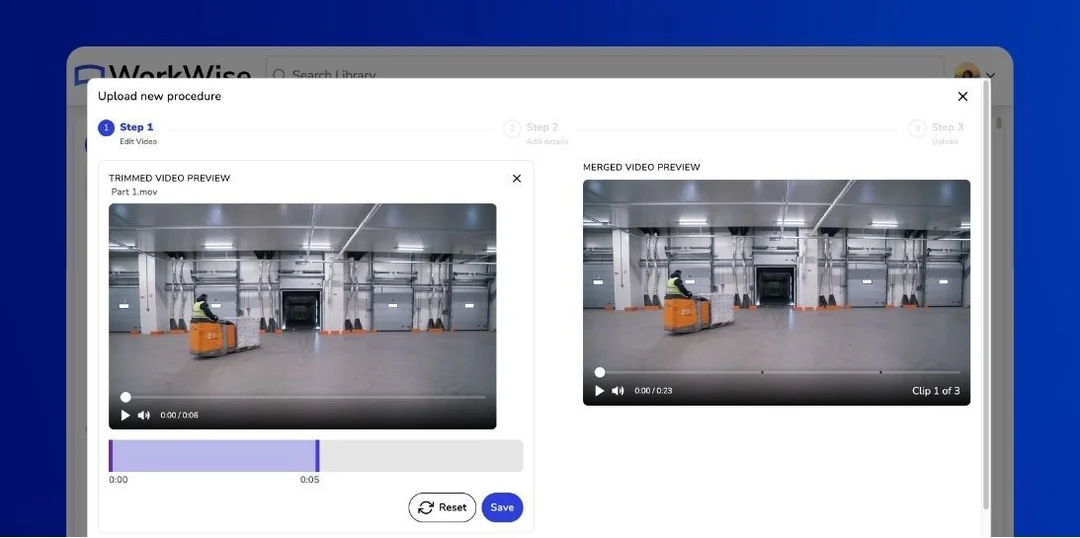Mute the trimmed video preview audio
The height and width of the screenshot is (538, 1080).
pyautogui.click(x=144, y=415)
